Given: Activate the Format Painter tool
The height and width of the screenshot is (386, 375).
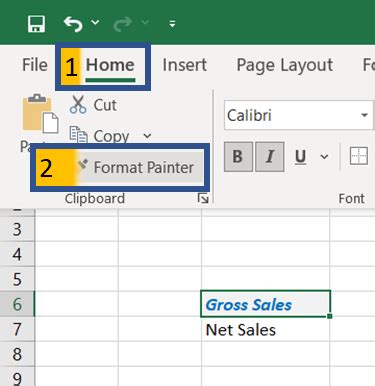Looking at the screenshot, I should [136, 167].
